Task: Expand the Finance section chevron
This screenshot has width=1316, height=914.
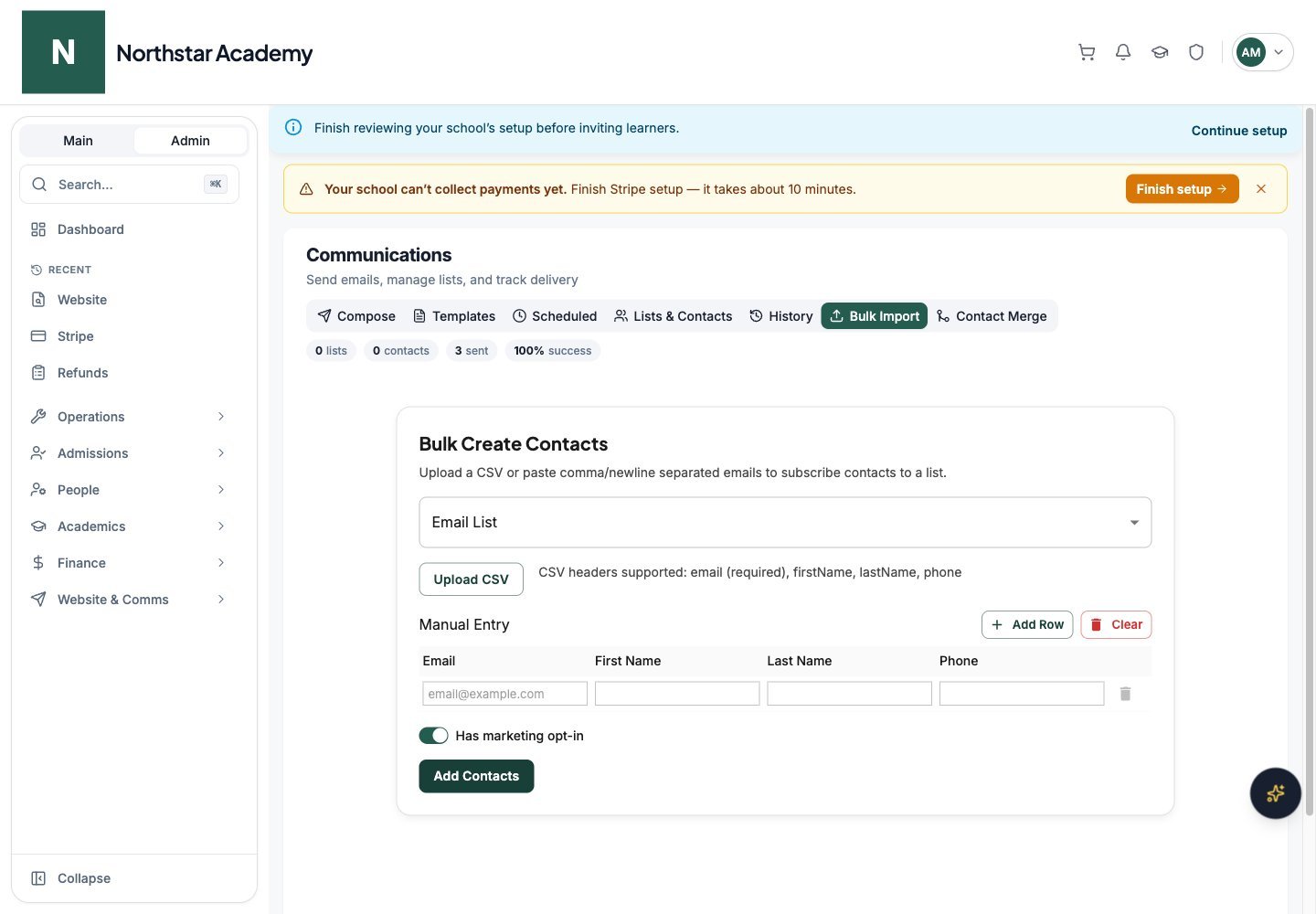Action: click(x=221, y=563)
